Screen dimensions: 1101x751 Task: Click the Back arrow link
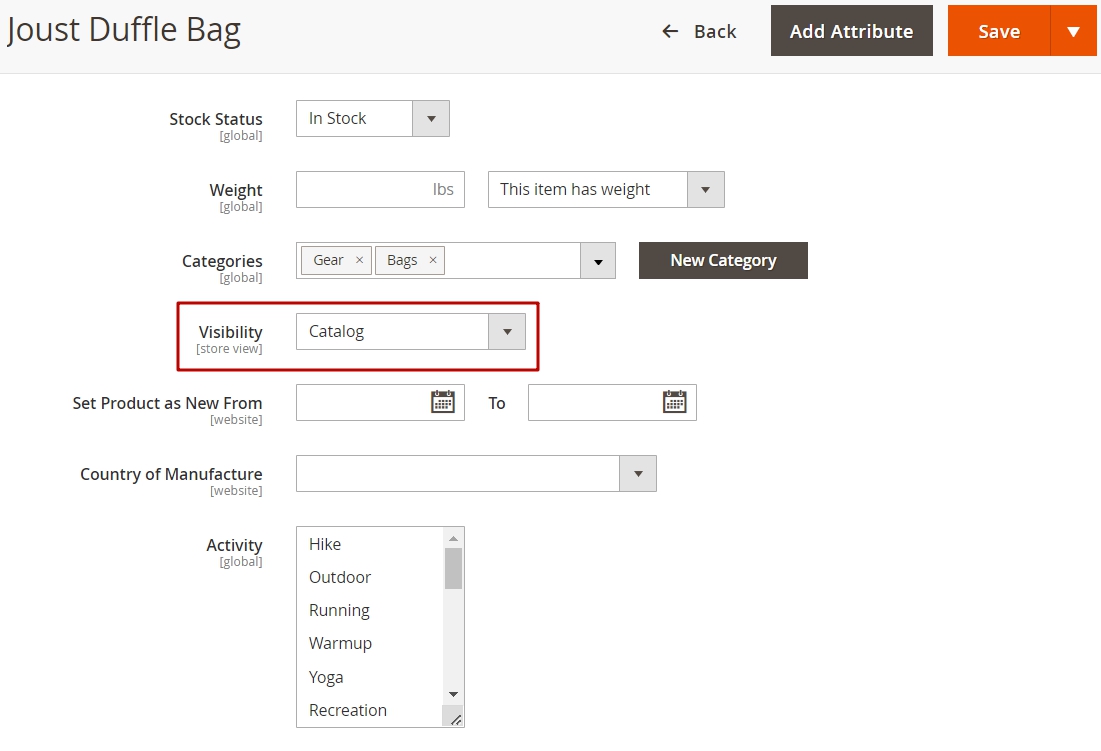(699, 32)
